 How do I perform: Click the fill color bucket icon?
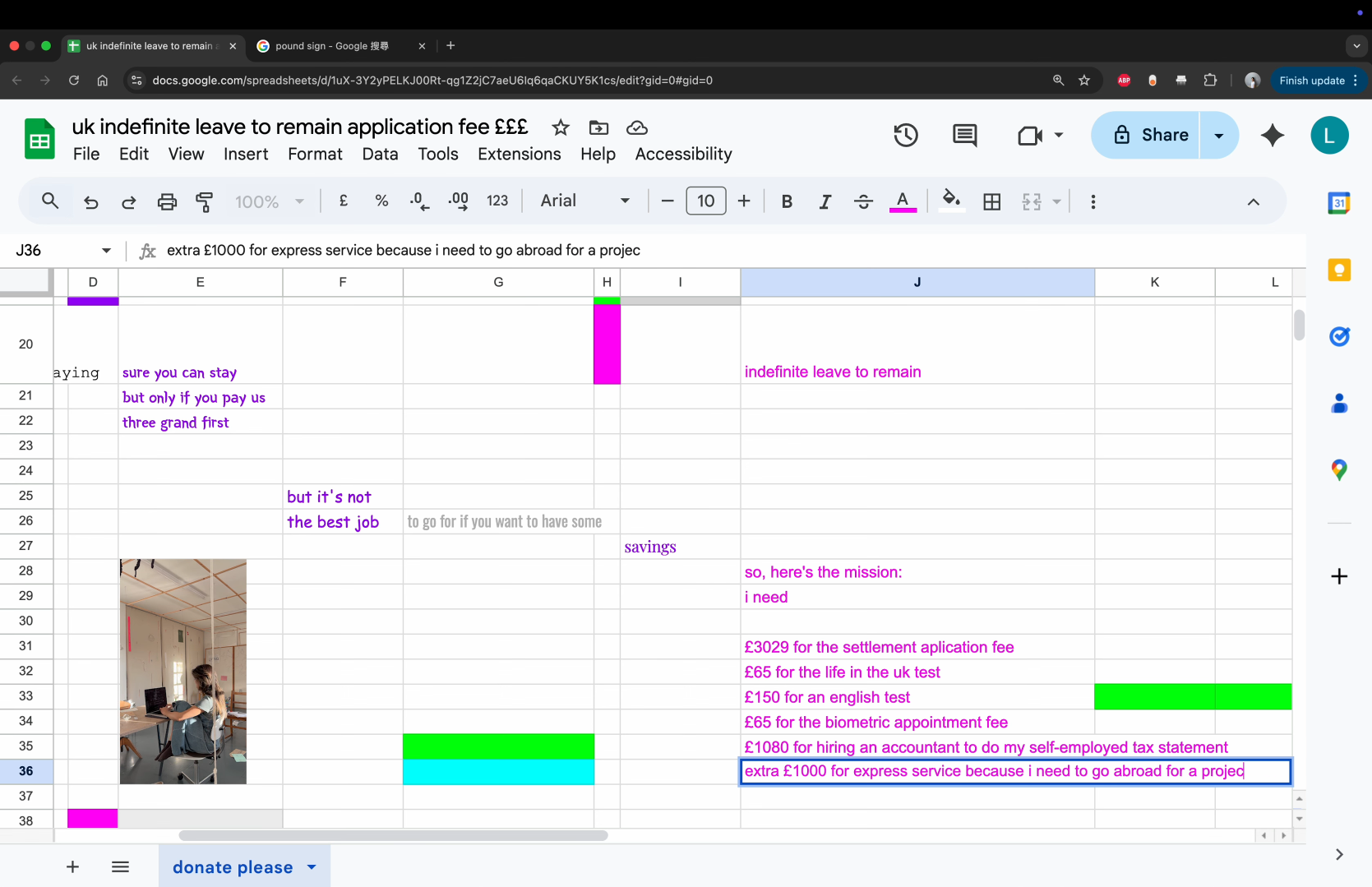click(951, 201)
